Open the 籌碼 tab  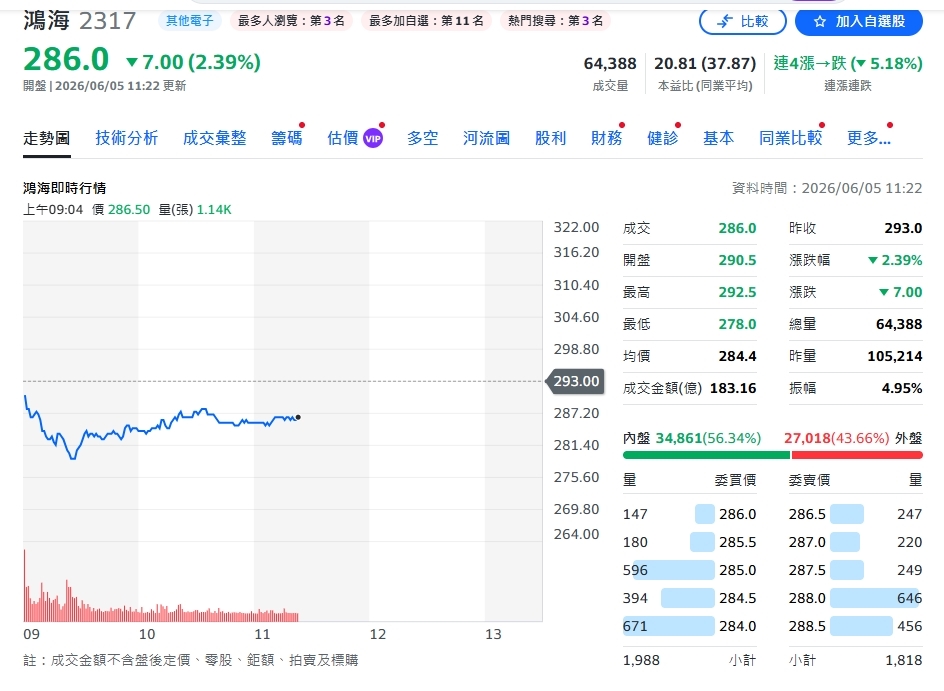point(287,138)
